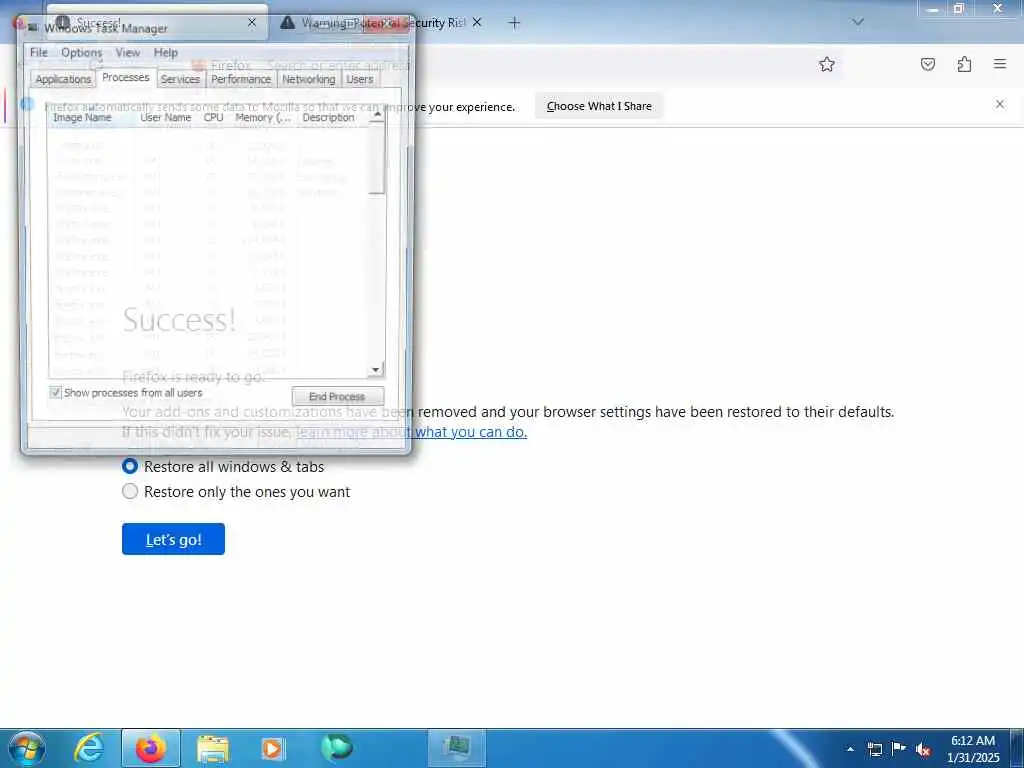Open the Performance tab in Task Manager
The image size is (1024, 768).
tap(241, 80)
